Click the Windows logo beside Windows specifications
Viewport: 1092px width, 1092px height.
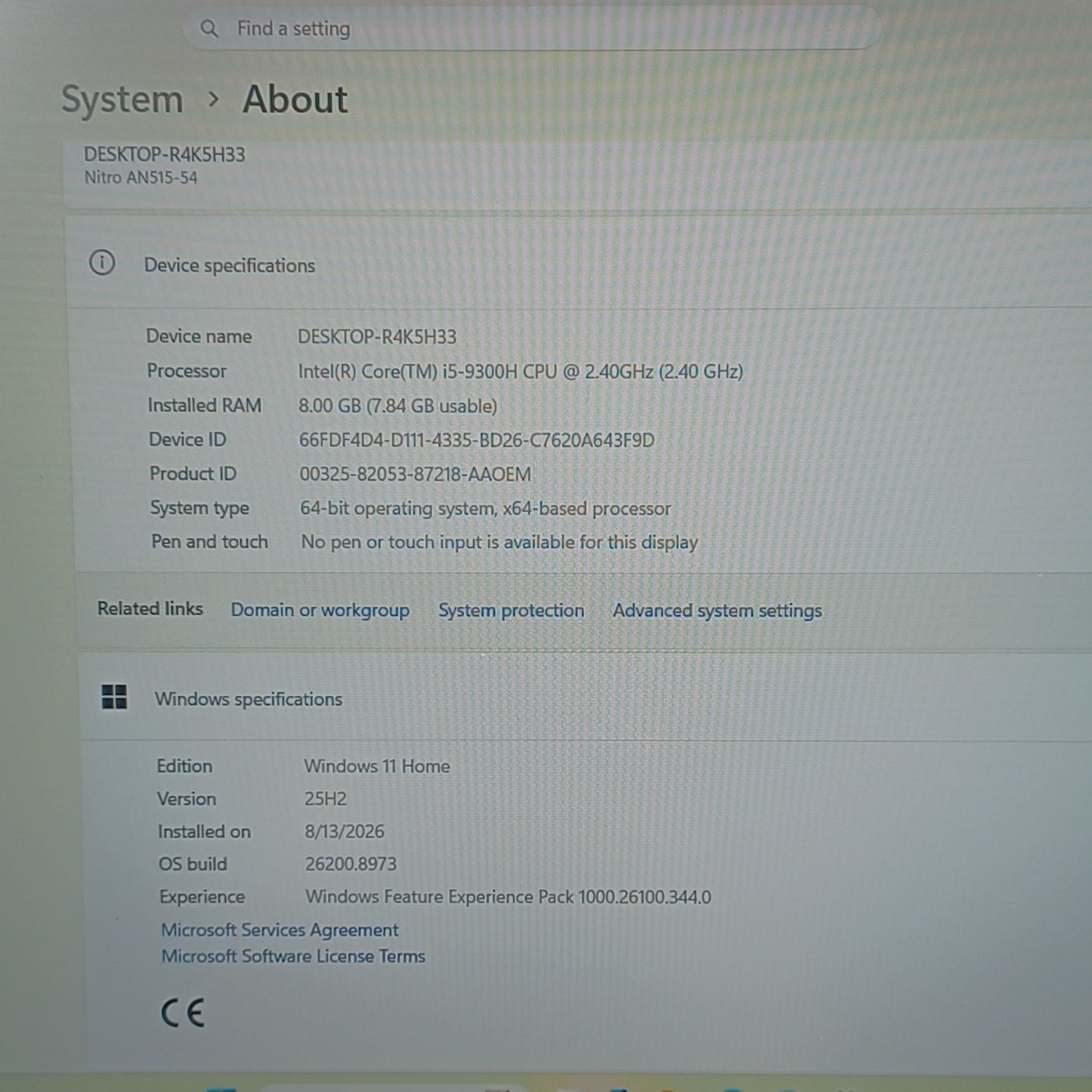[x=114, y=697]
